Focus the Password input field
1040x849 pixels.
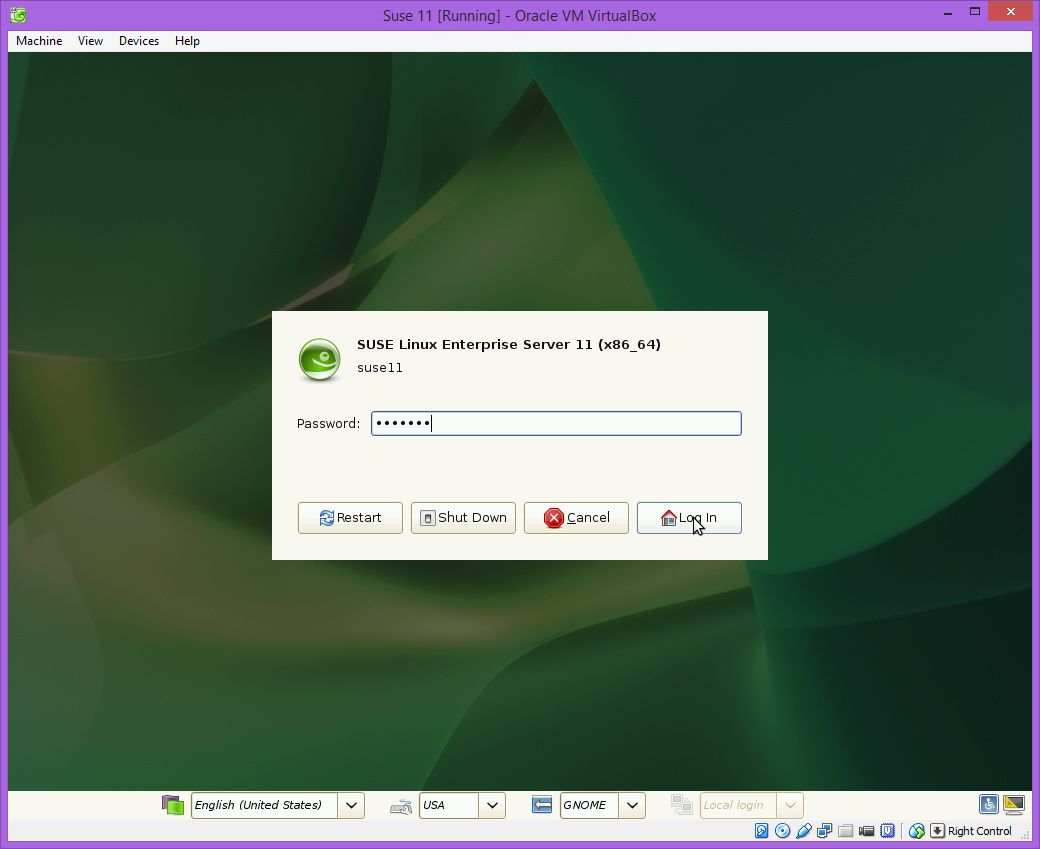[x=556, y=423]
